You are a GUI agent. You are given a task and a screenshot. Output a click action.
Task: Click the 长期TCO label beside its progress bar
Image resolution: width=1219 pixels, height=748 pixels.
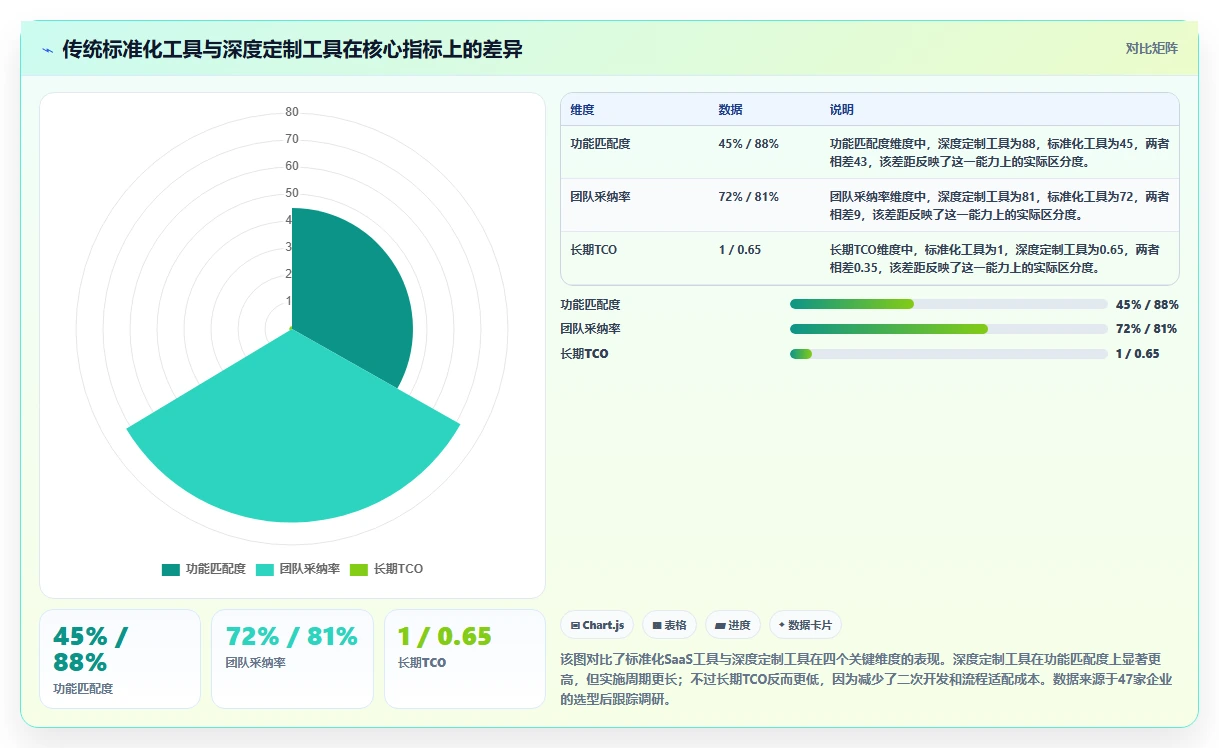(584, 353)
